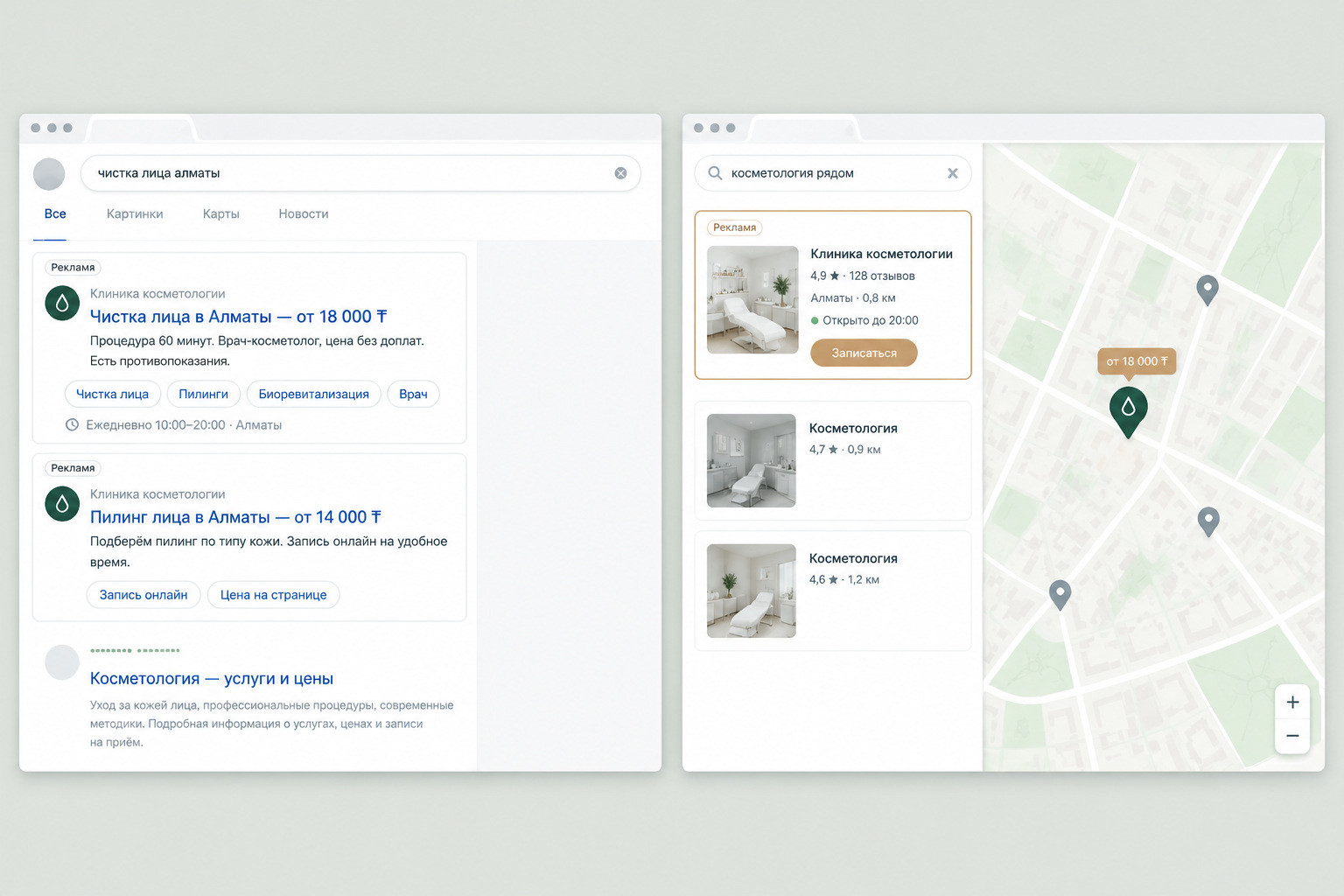Switch to the 'Картинки' tab

click(x=135, y=214)
